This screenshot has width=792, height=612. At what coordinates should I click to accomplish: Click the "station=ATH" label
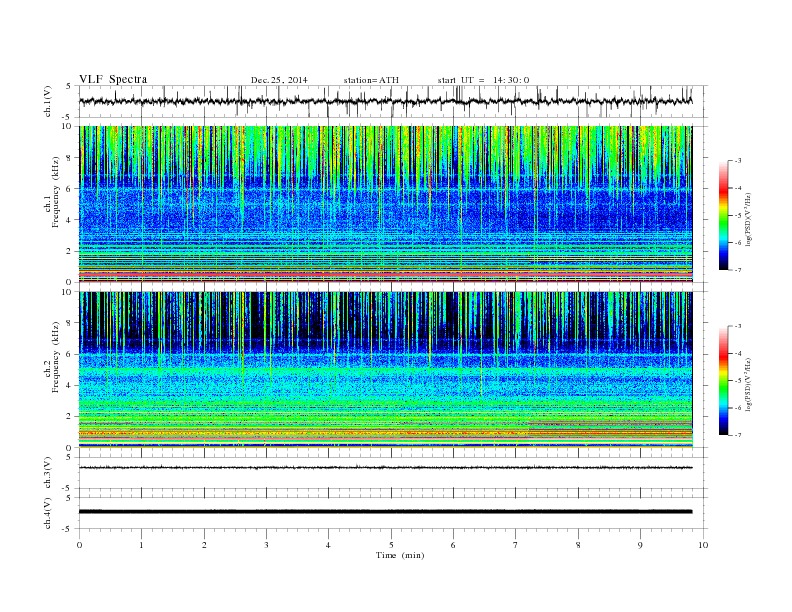(x=371, y=80)
